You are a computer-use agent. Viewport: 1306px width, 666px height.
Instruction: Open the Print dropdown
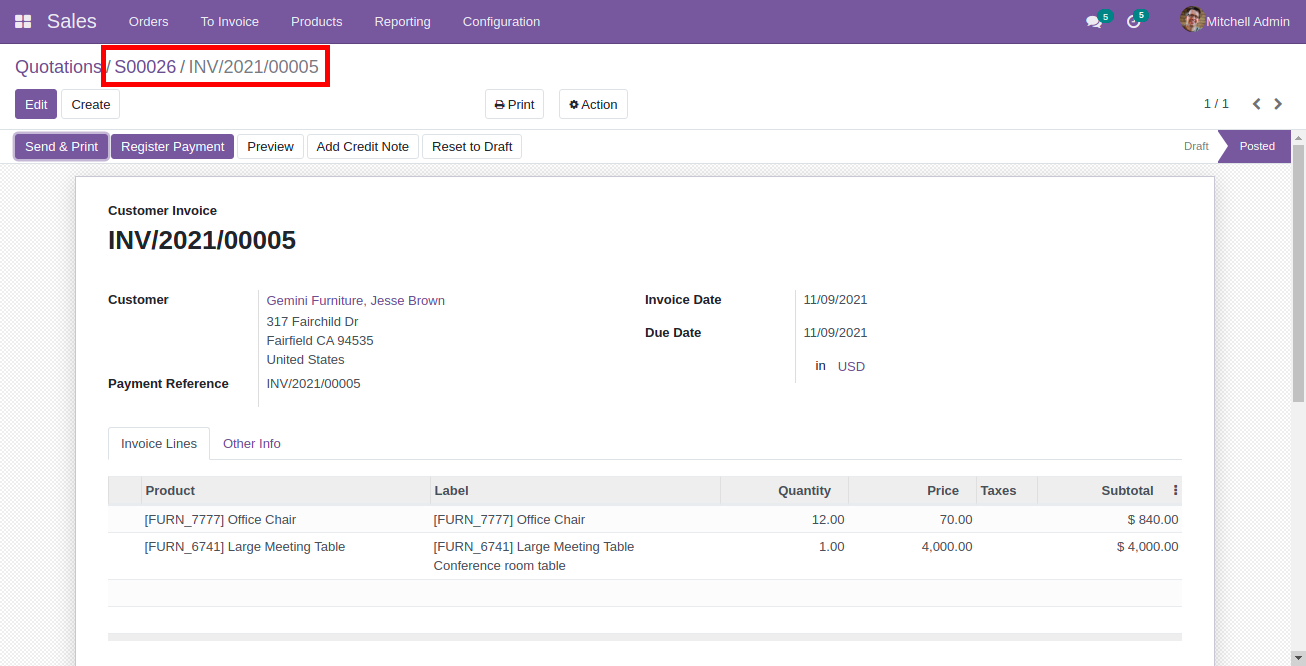(x=514, y=104)
